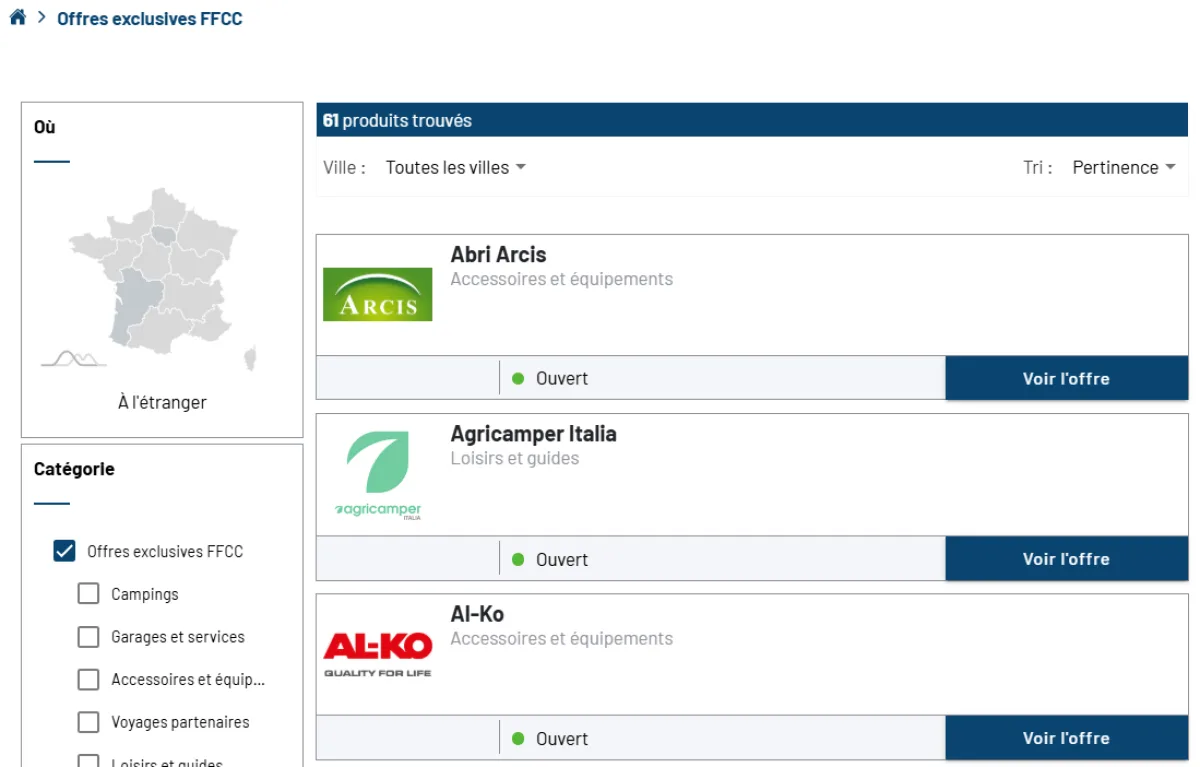Select Voyages partenaires checkbox
Screen dimensions: 1200x767
pos(89,722)
